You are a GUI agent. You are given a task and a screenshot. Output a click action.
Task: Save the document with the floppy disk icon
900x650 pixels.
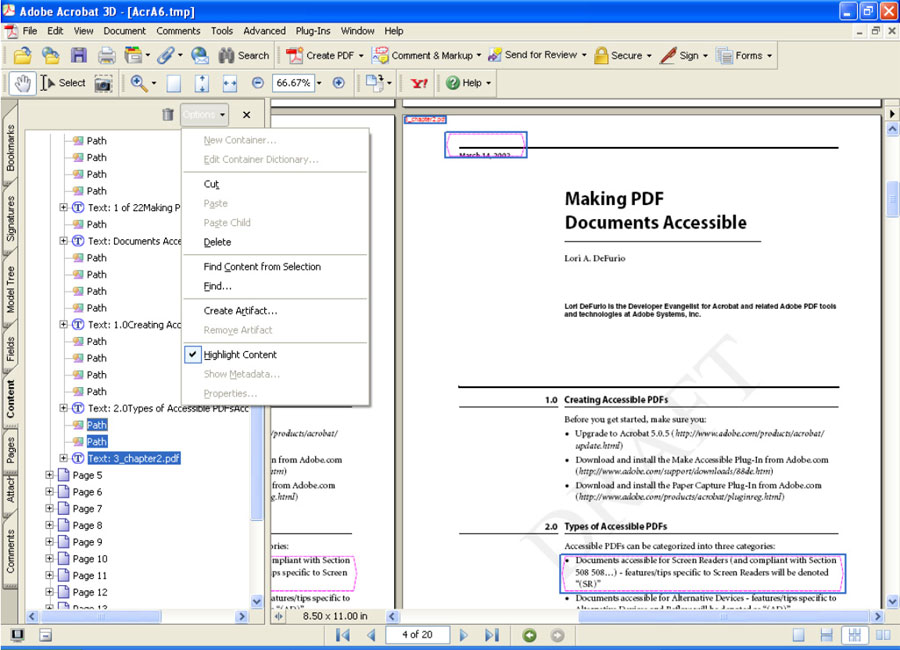pos(79,56)
